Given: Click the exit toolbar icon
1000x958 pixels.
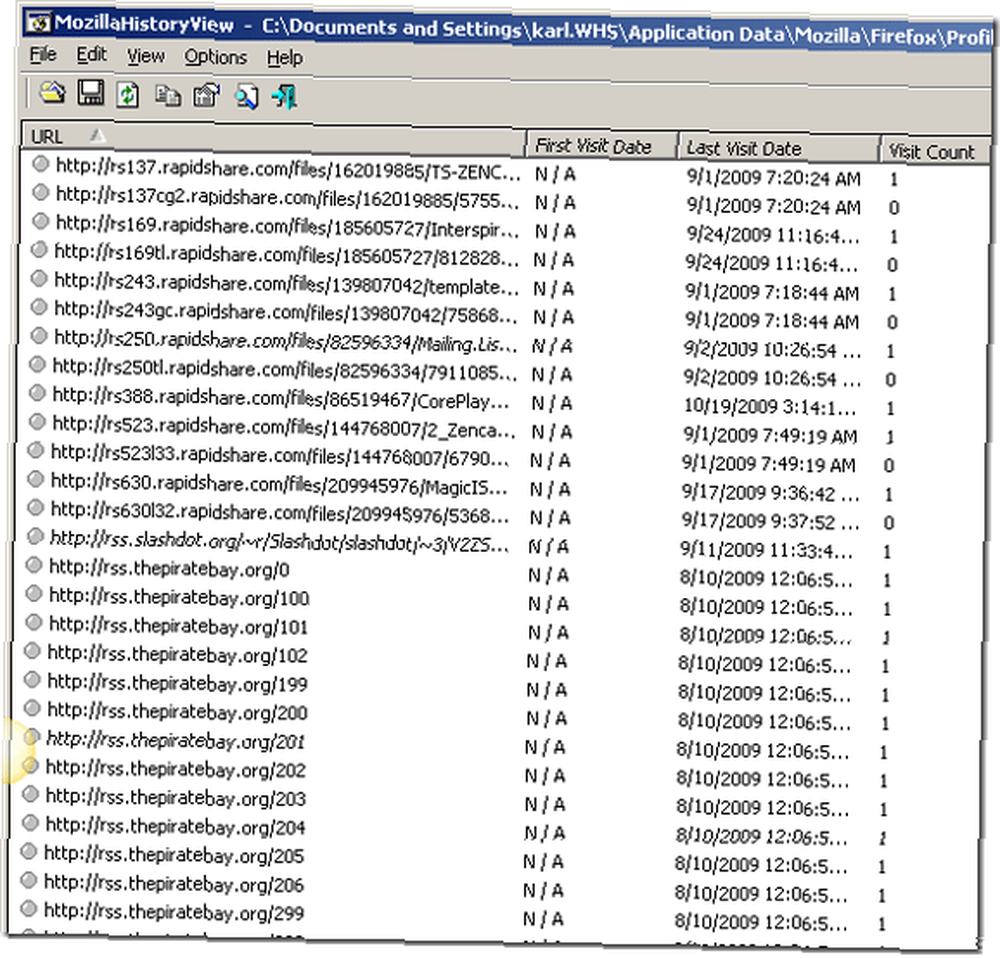Looking at the screenshot, I should 284,98.
